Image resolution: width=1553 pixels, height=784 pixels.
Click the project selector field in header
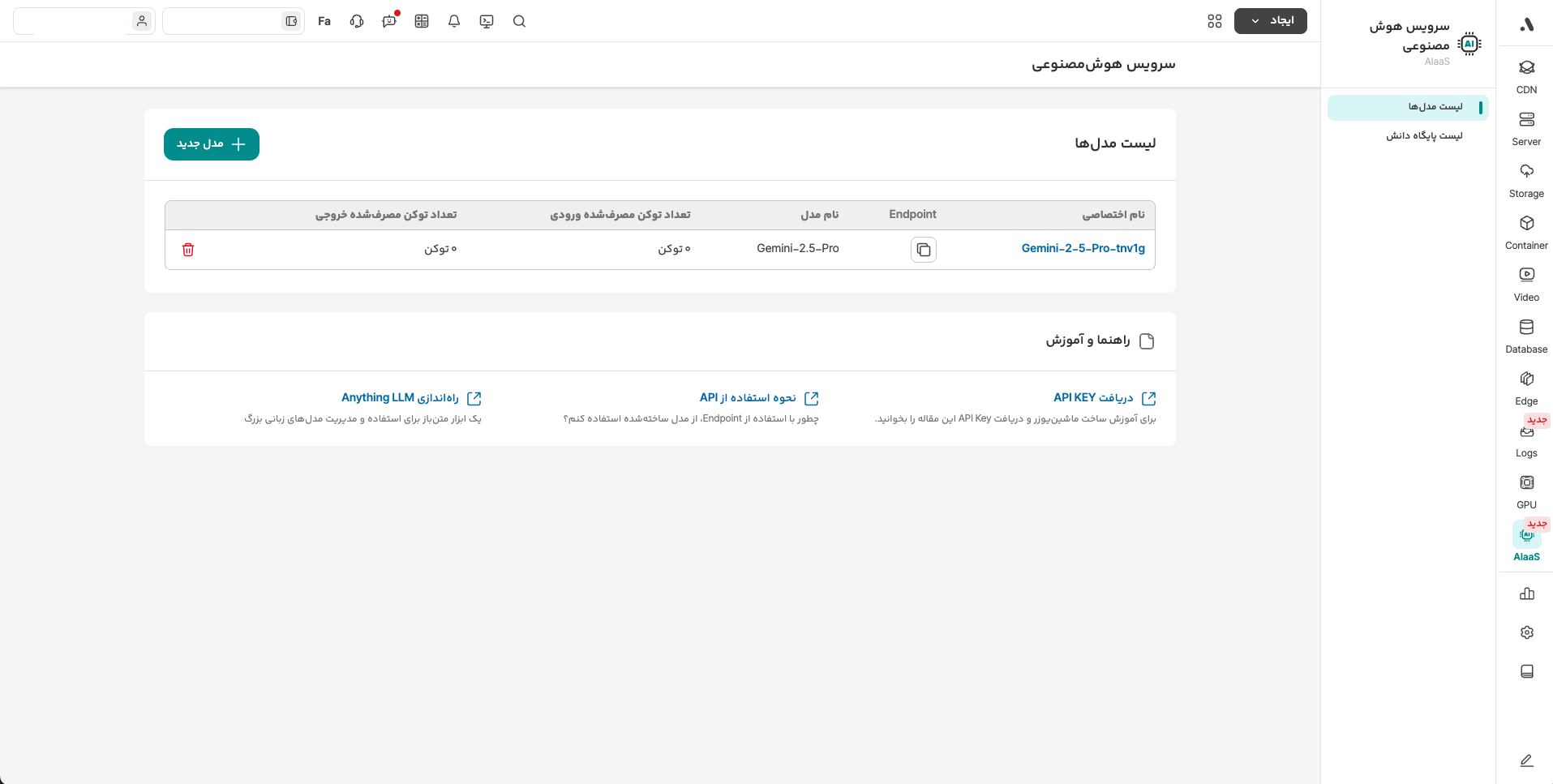click(233, 21)
